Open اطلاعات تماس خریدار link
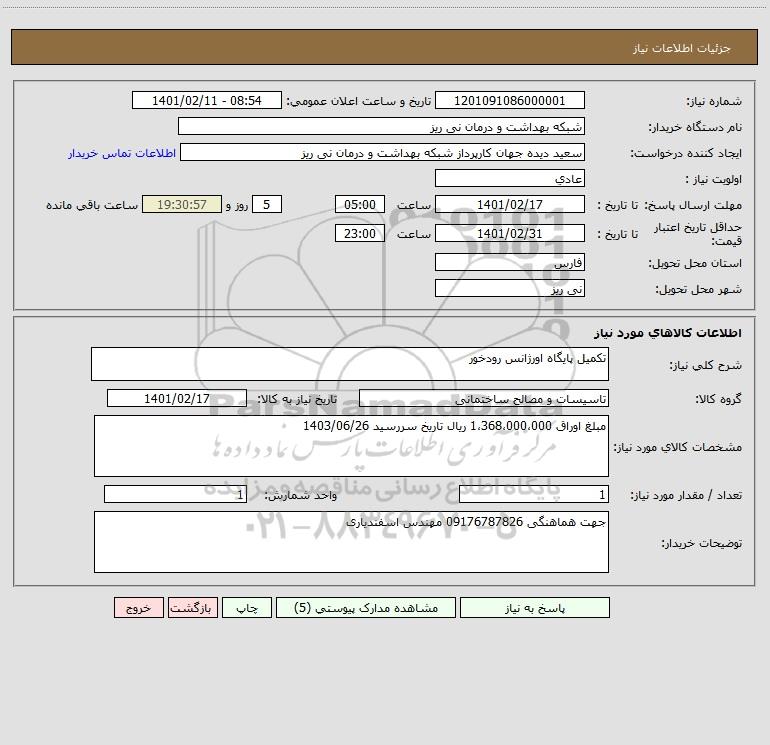Viewport: 770px width, 745px height. [122, 153]
